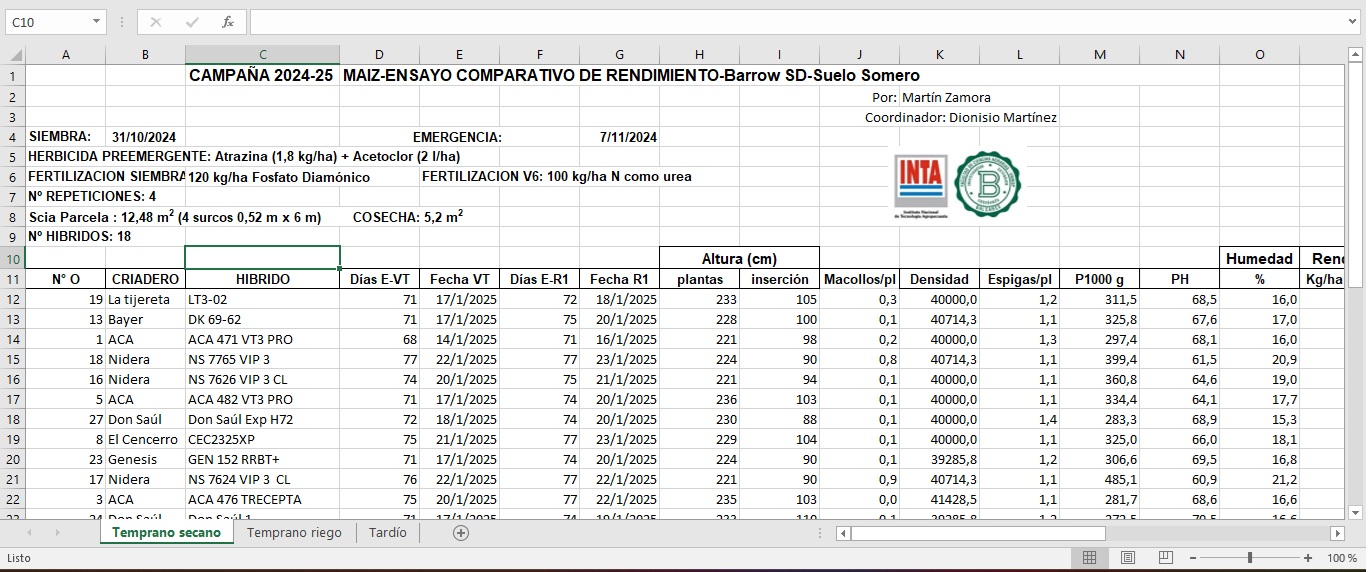Switch to Page Break Preview view
The width and height of the screenshot is (1371, 572).
pyautogui.click(x=1165, y=557)
